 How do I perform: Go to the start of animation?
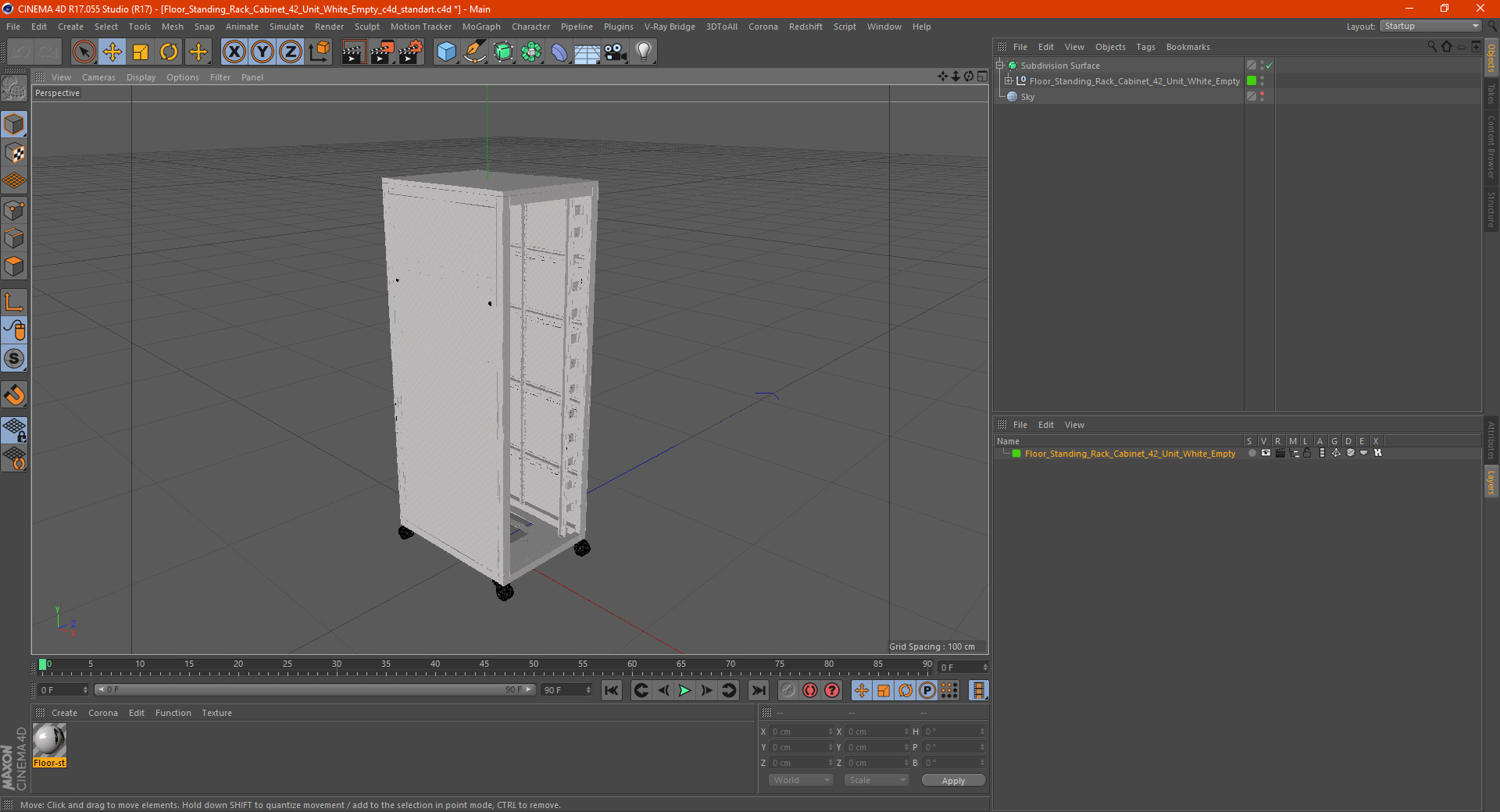(612, 690)
